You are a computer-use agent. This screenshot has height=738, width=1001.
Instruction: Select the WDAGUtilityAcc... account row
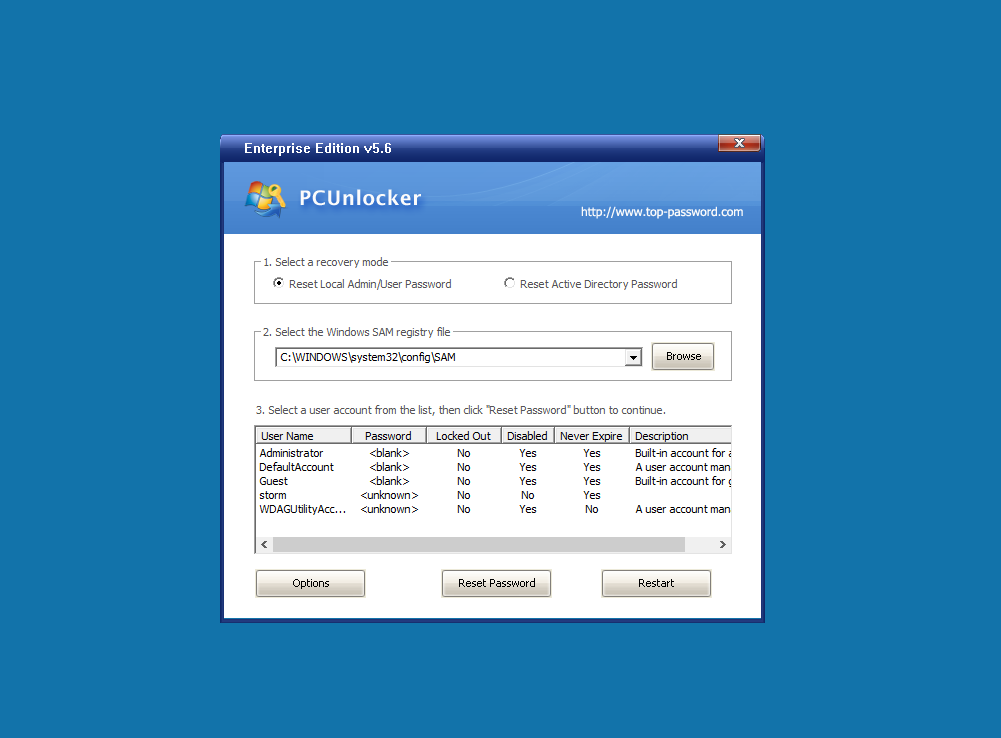pos(493,509)
